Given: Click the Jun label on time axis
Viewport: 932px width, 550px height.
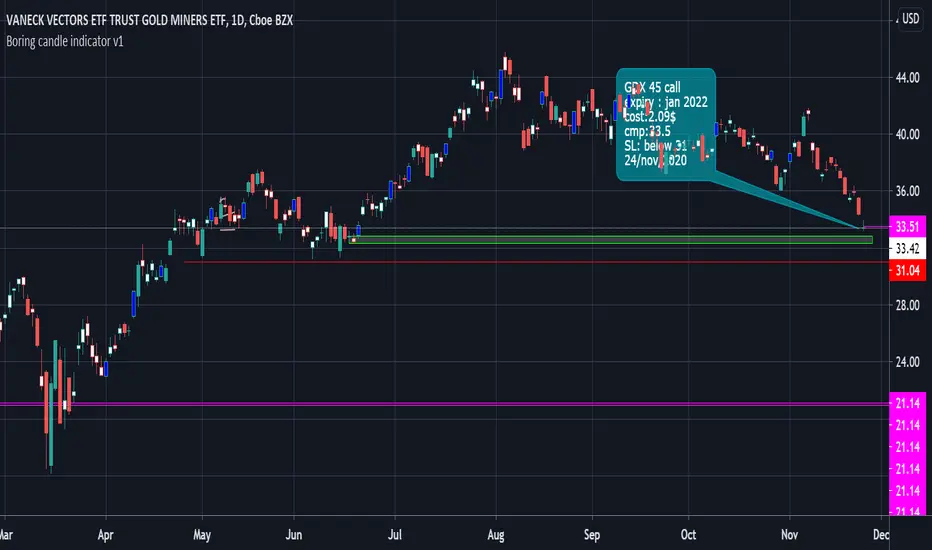Looking at the screenshot, I should [x=294, y=535].
